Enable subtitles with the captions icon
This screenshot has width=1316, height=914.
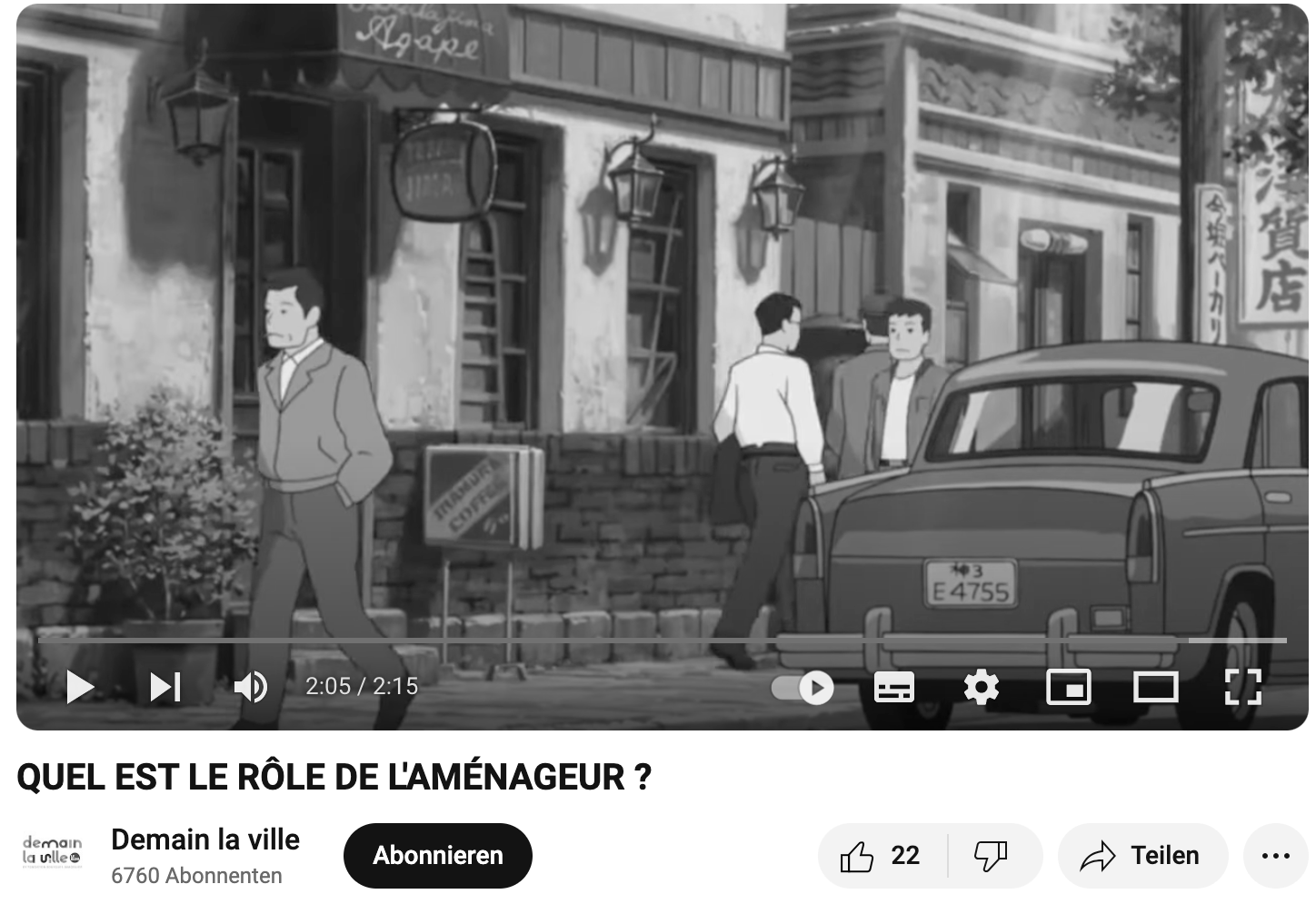click(893, 688)
